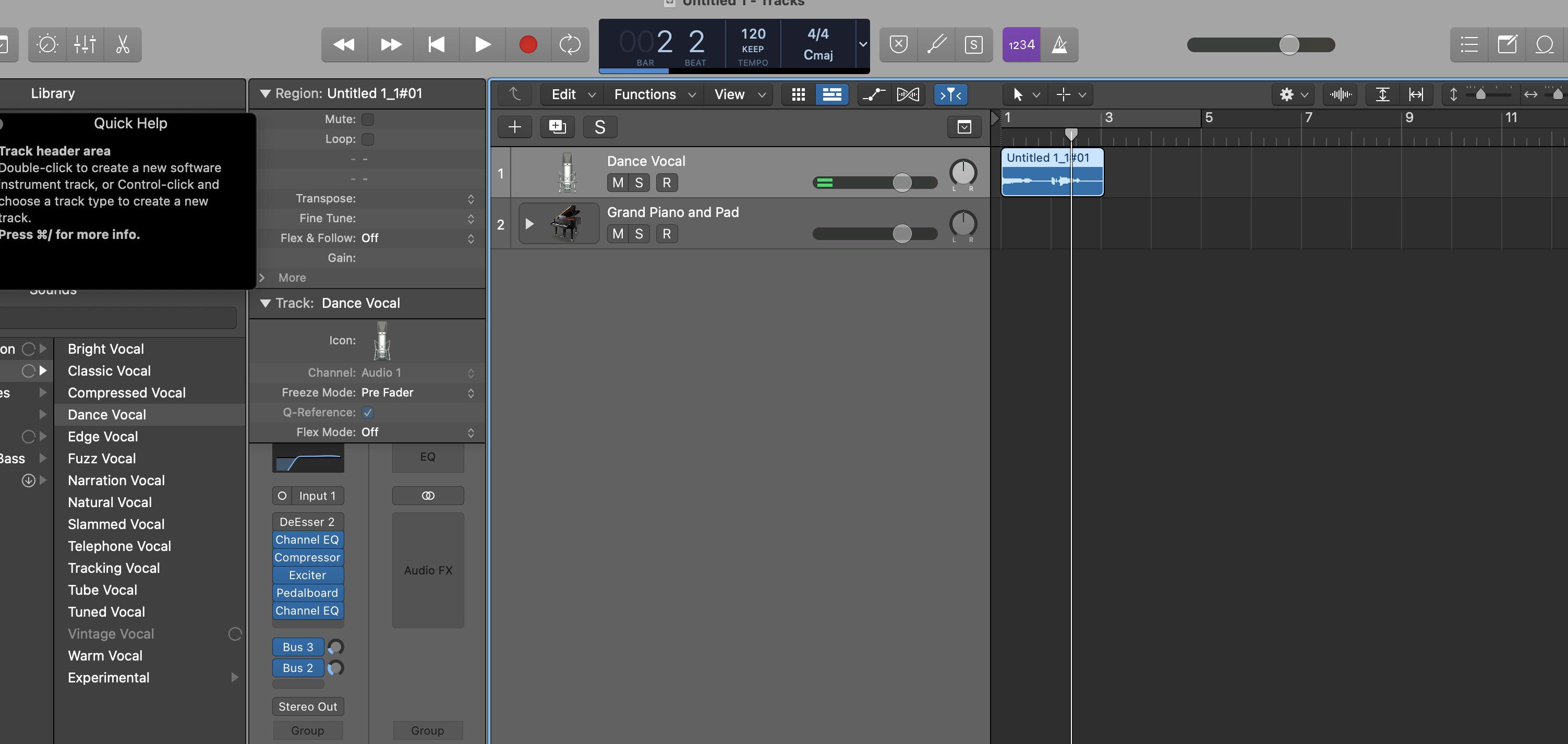Uncheck the Q-Reference checkbox
Screen dimensions: 1568x744
368,412
